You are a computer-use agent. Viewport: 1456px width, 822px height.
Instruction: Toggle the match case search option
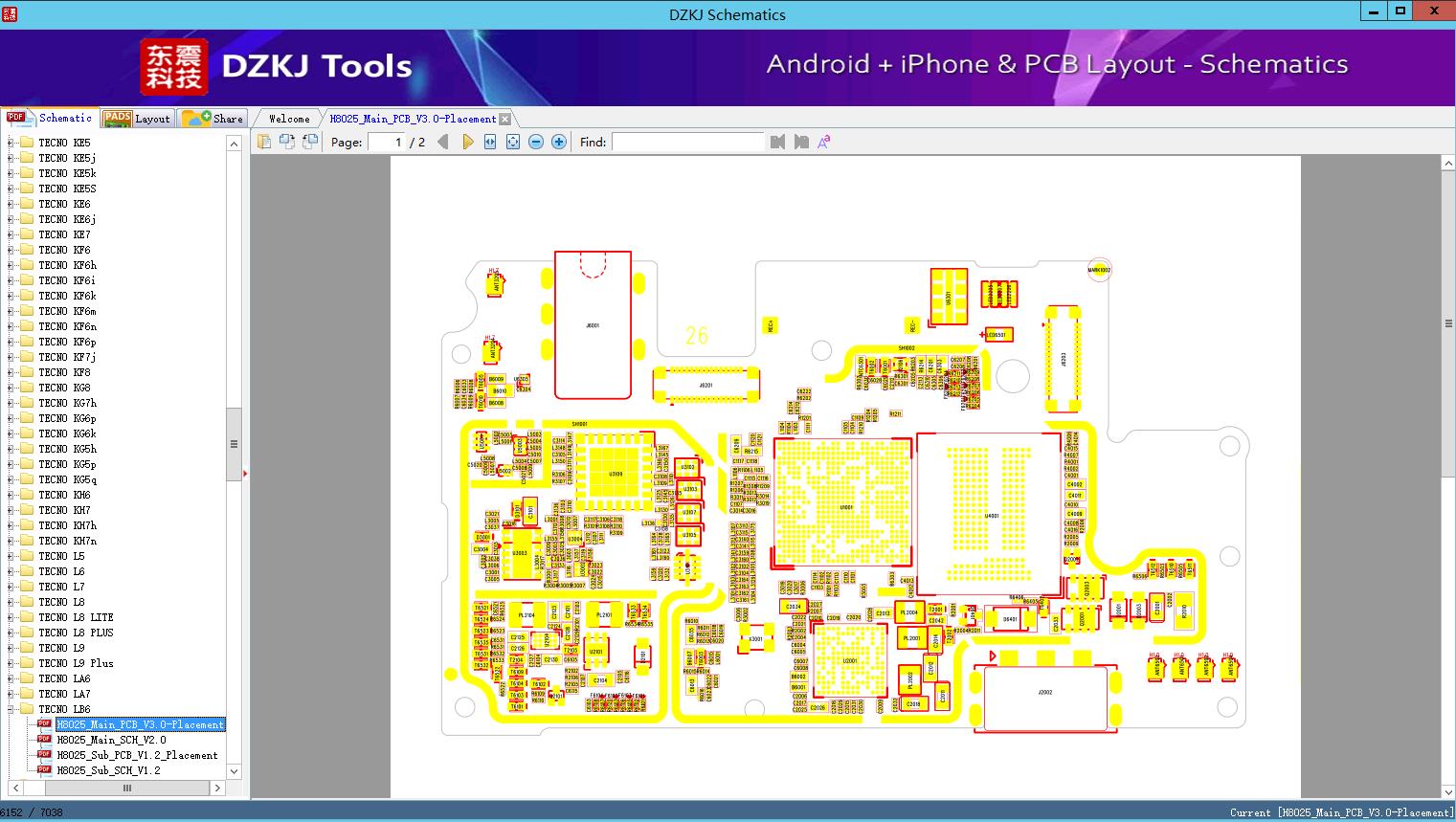[x=824, y=142]
